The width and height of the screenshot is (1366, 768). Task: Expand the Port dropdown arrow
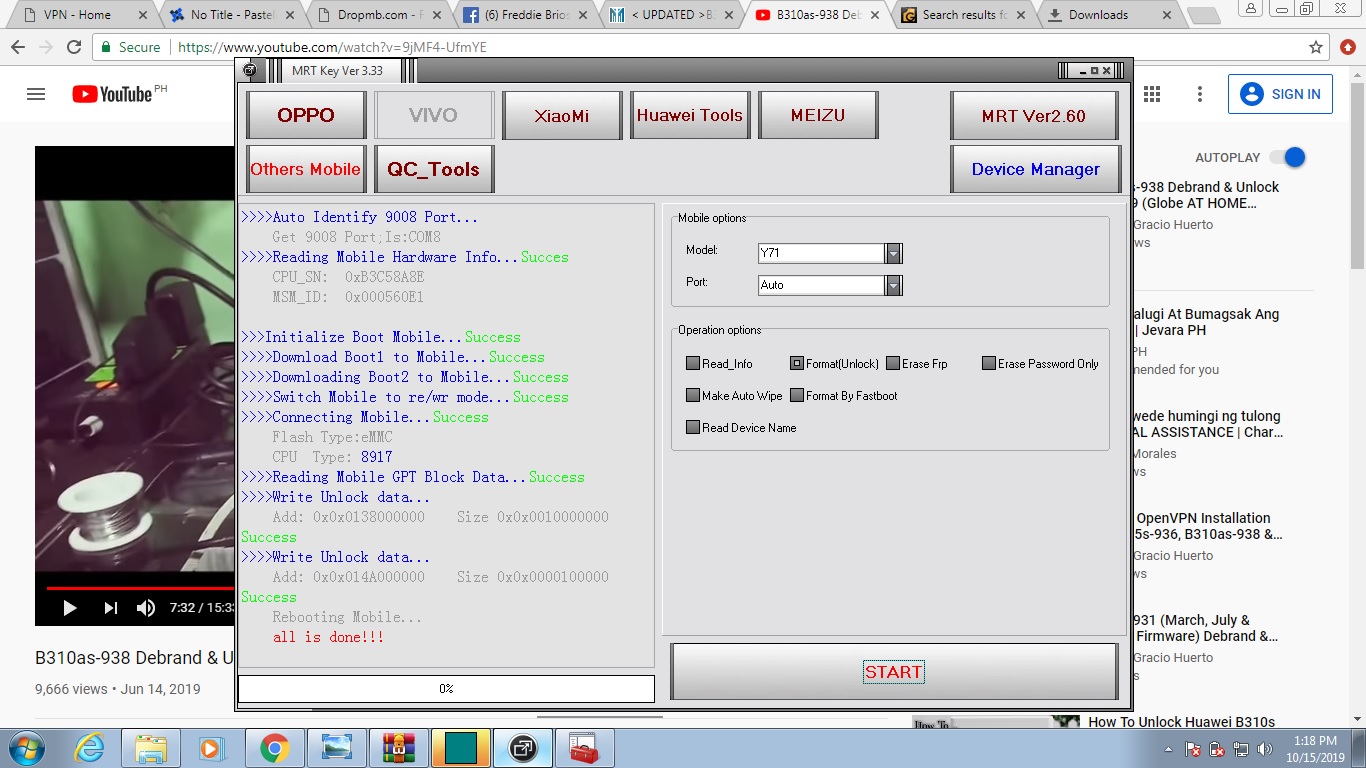pos(893,285)
